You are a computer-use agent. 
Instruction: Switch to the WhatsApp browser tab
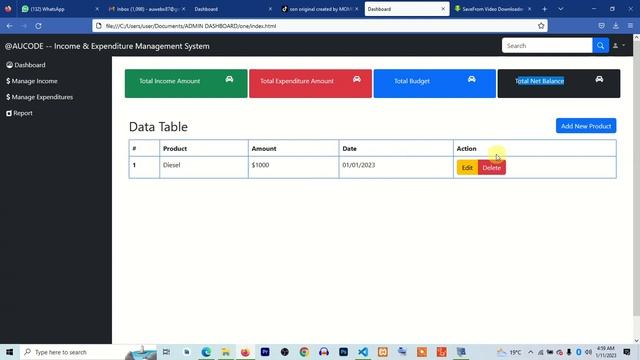[x=59, y=9]
